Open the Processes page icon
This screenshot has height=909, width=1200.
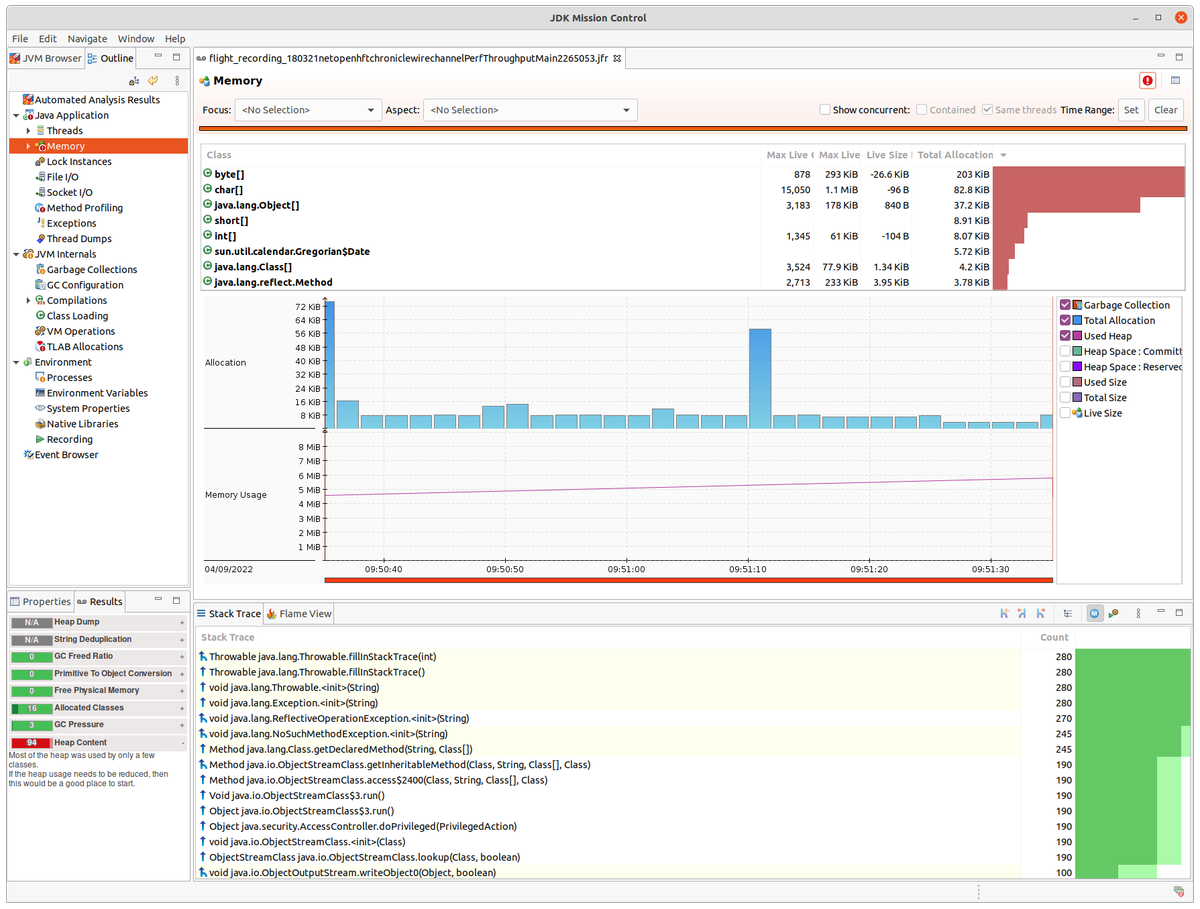[x=40, y=378]
